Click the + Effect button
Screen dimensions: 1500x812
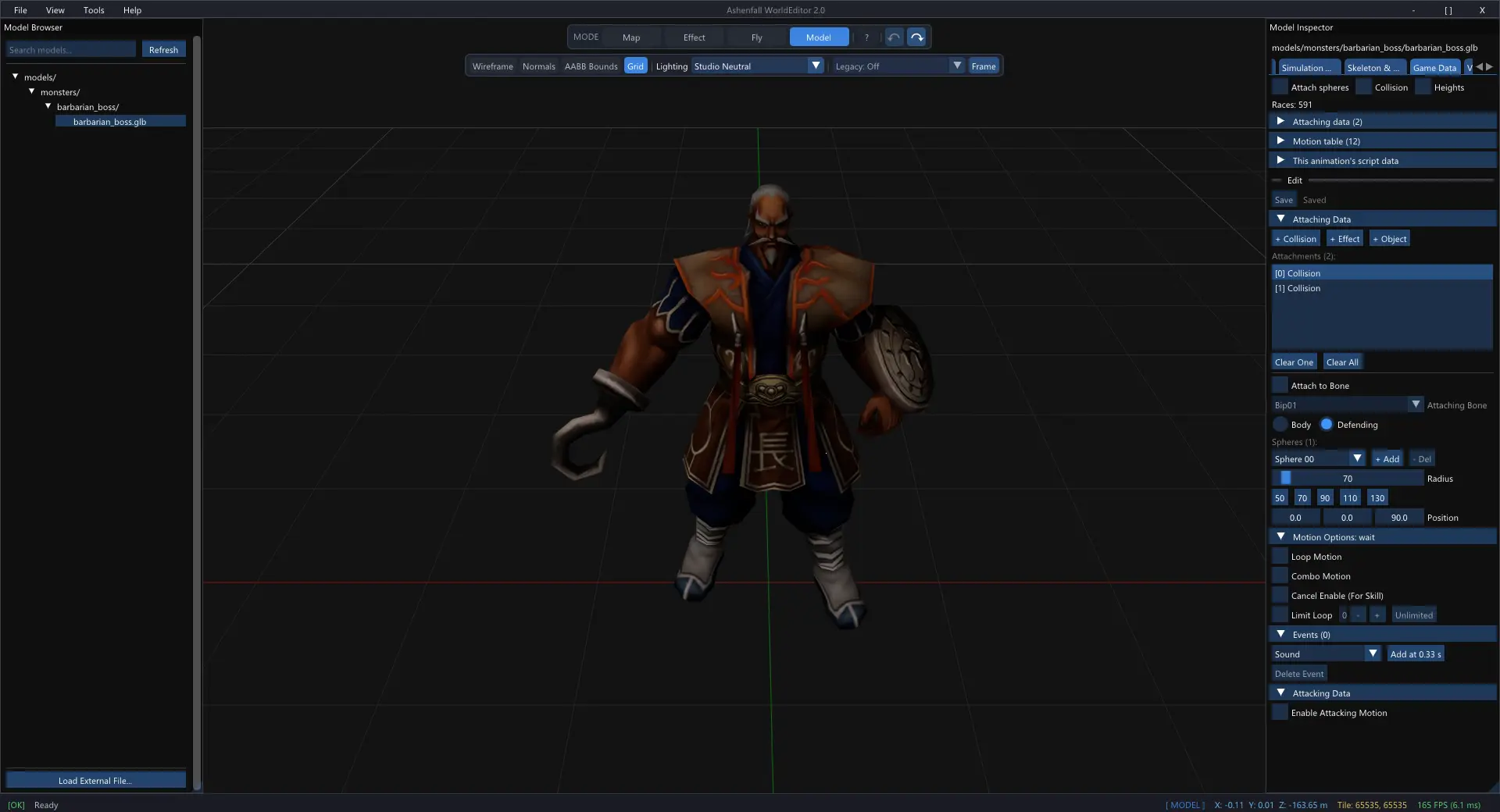click(1345, 238)
